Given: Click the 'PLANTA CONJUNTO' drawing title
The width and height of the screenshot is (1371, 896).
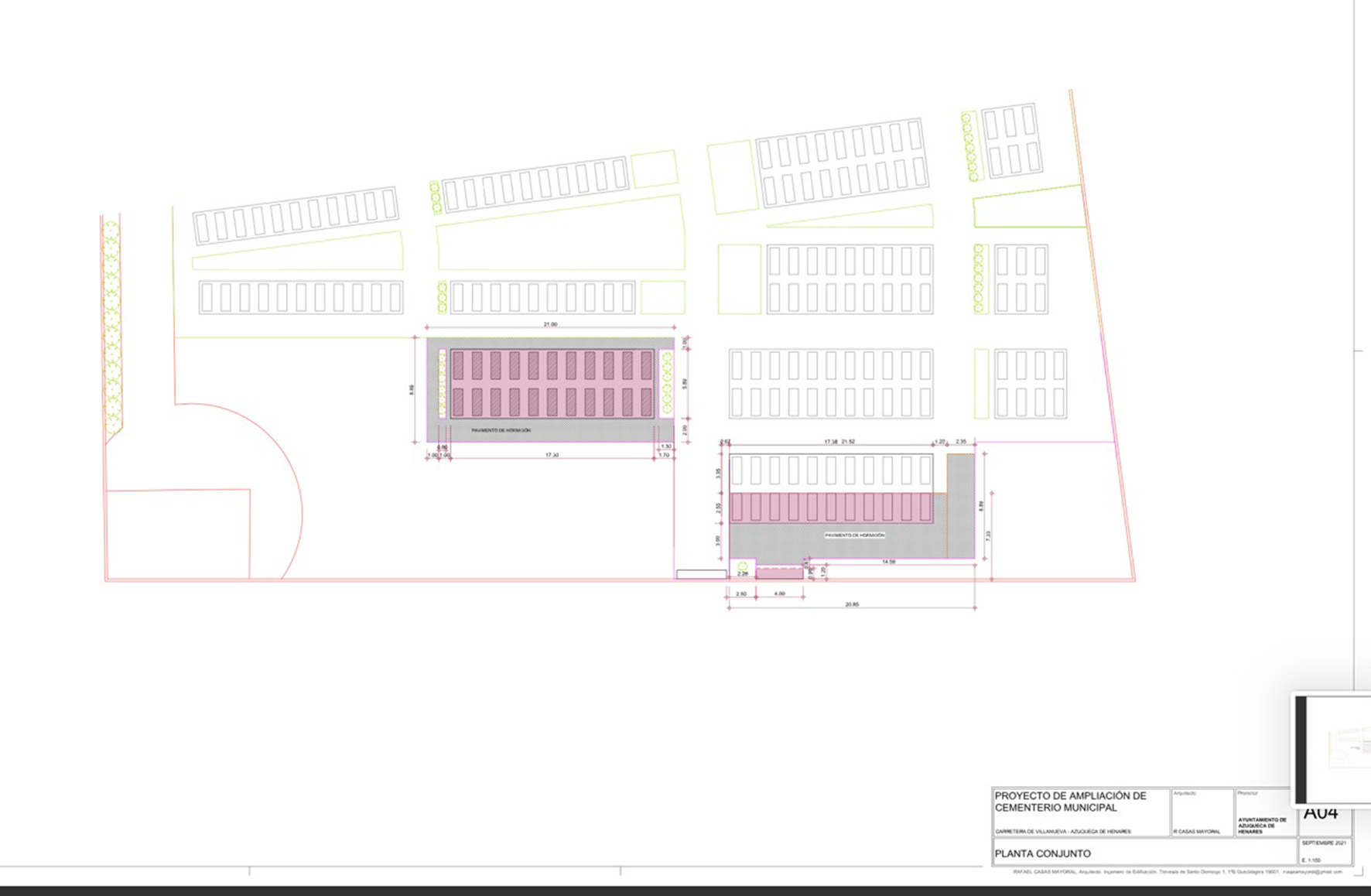Looking at the screenshot, I should click(1042, 853).
